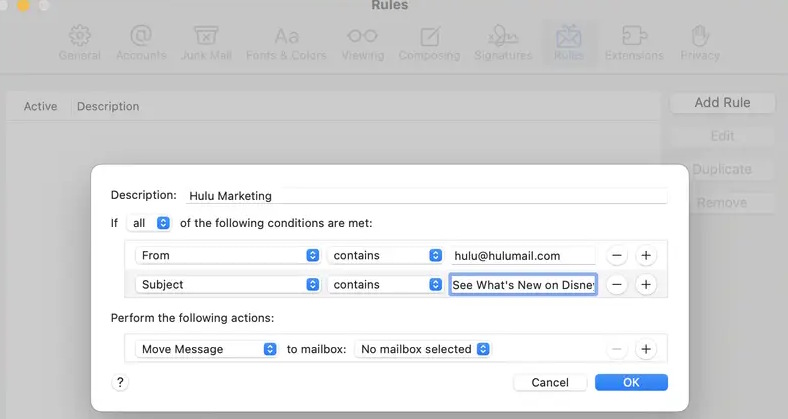The width and height of the screenshot is (788, 419).
Task: Open the Viewing preferences tab
Action: pyautogui.click(x=362, y=43)
